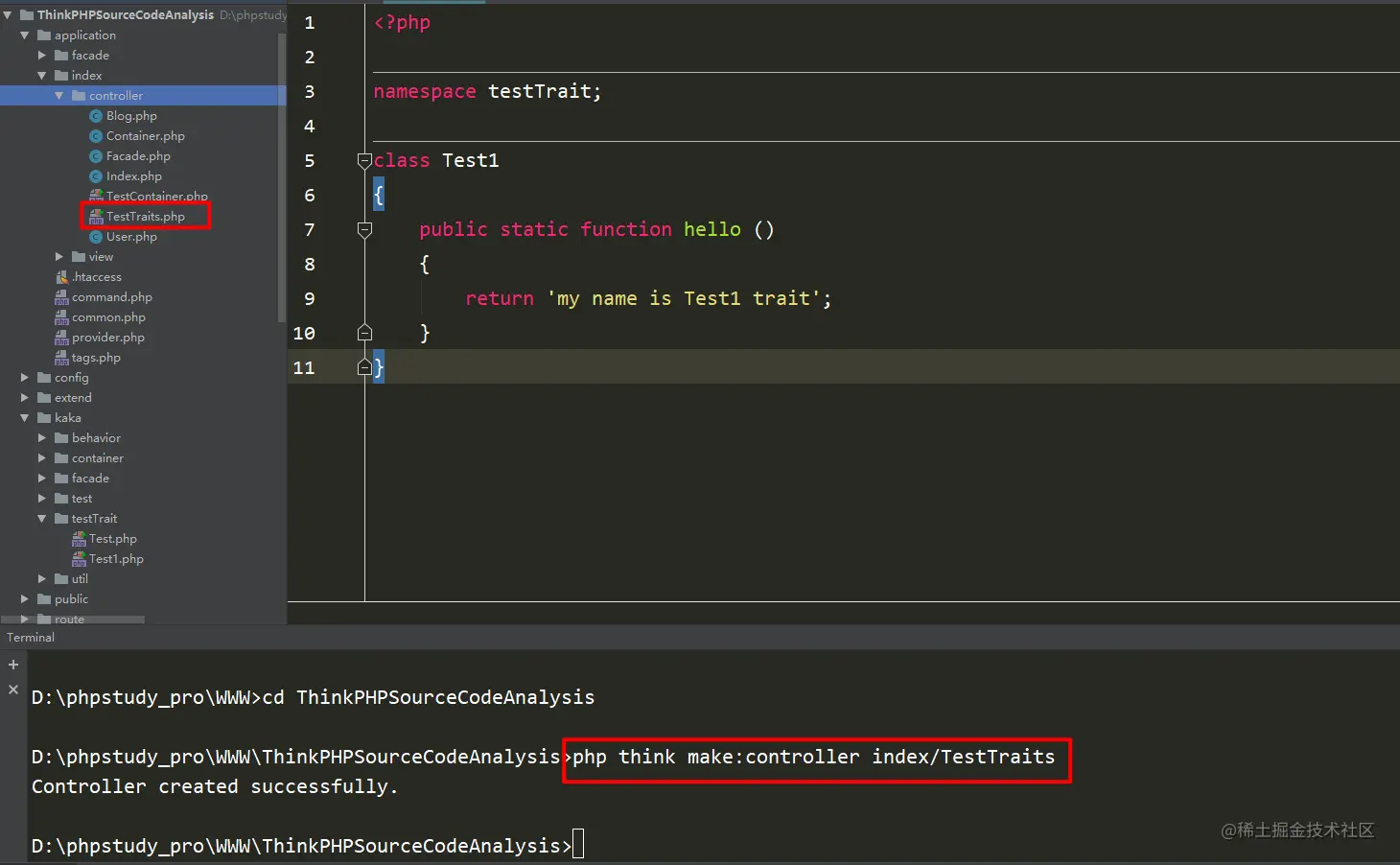The height and width of the screenshot is (865, 1400).
Task: Collapse the kaka folder arrow
Action: (x=25, y=418)
